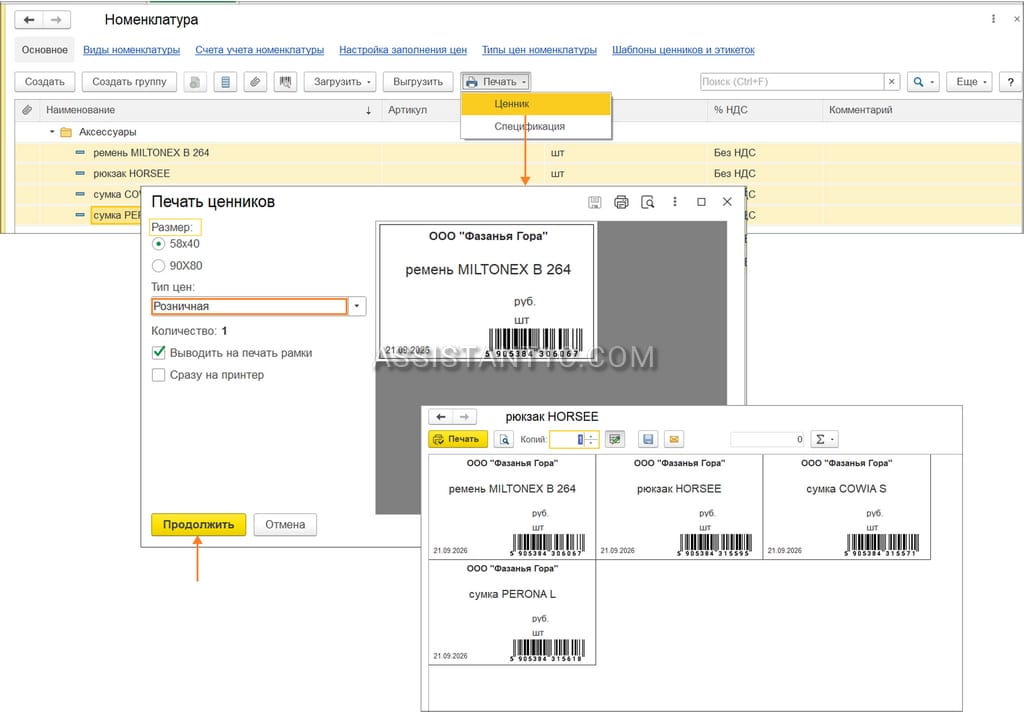Choose Спецификация from the Печать menu

[x=536, y=126]
